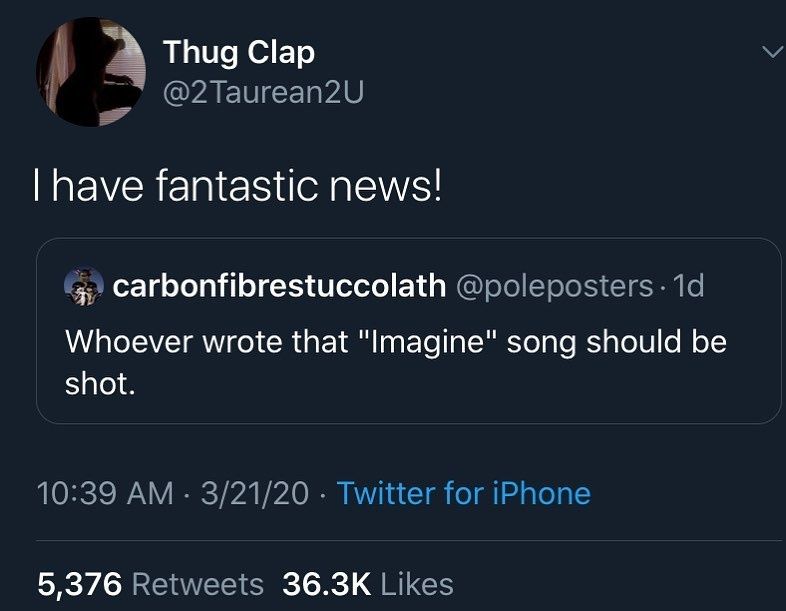Click the 3/21/20 date
786x611 pixels.
pos(254,493)
